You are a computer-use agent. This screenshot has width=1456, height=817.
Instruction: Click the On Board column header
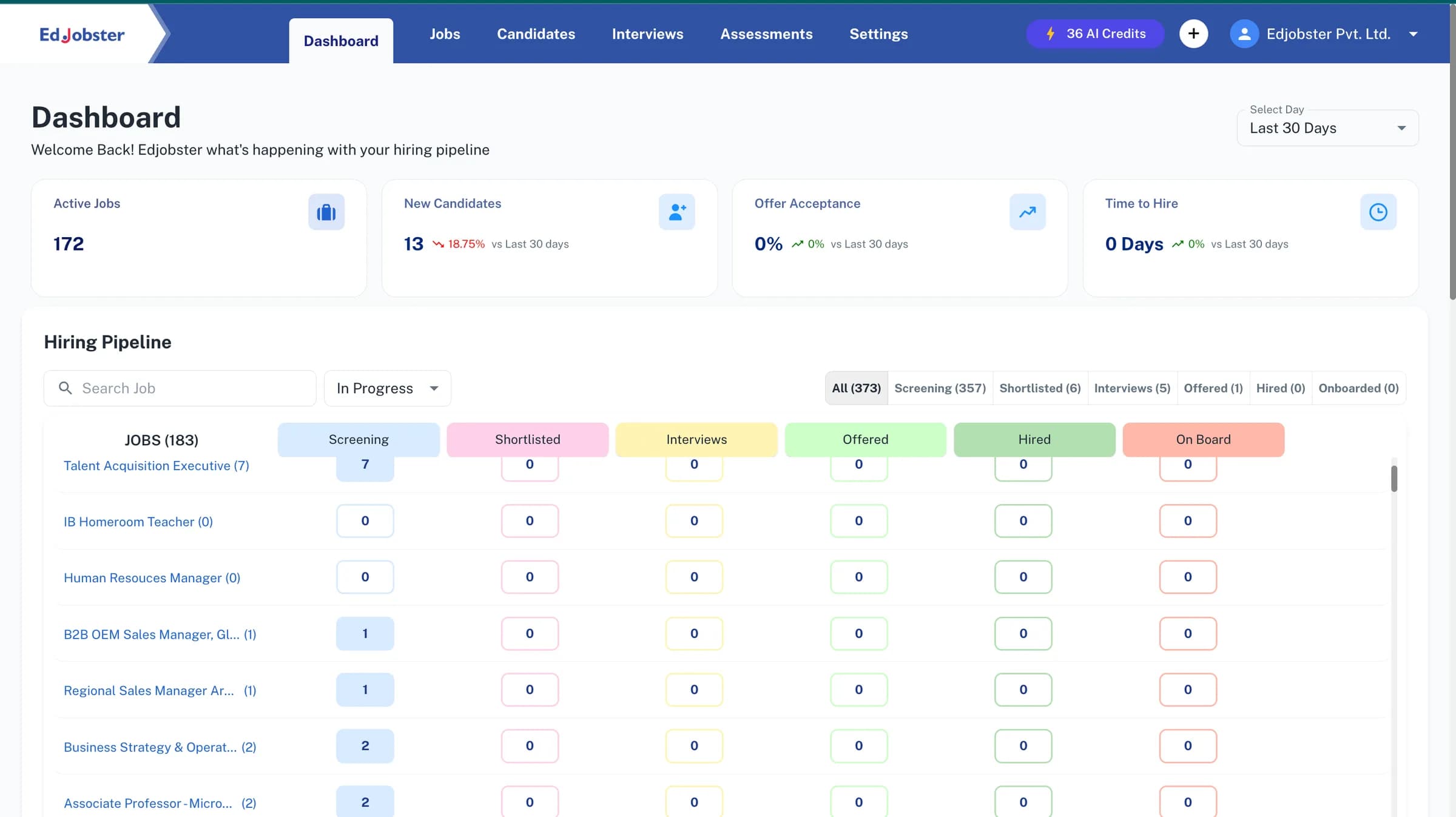pos(1204,440)
